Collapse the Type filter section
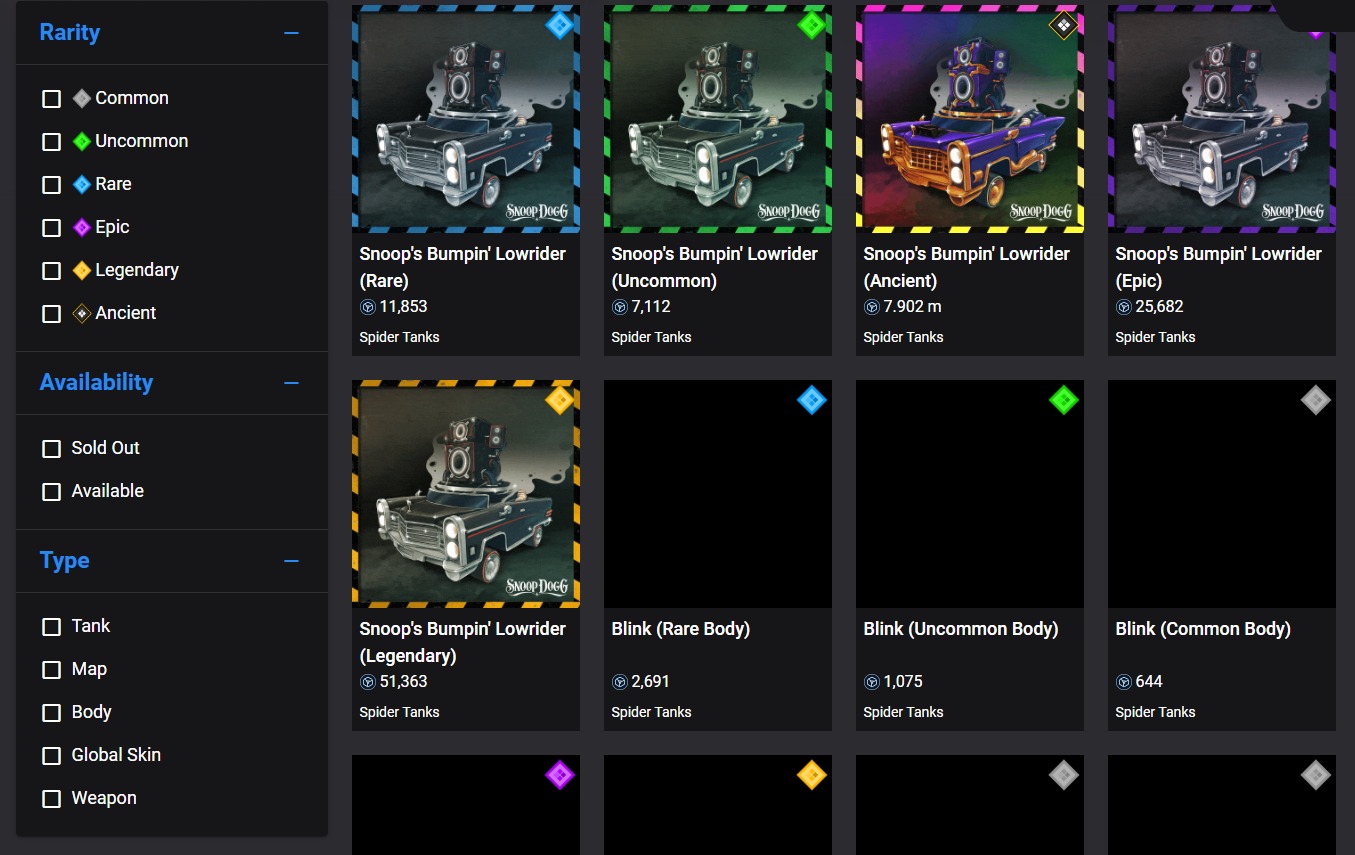The width and height of the screenshot is (1355, 855). pos(291,561)
